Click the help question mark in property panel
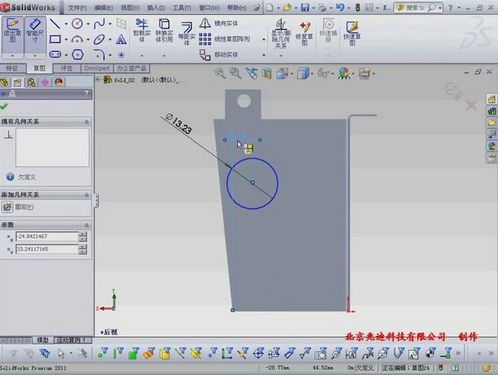This screenshot has height=375, width=498. tap(87, 93)
